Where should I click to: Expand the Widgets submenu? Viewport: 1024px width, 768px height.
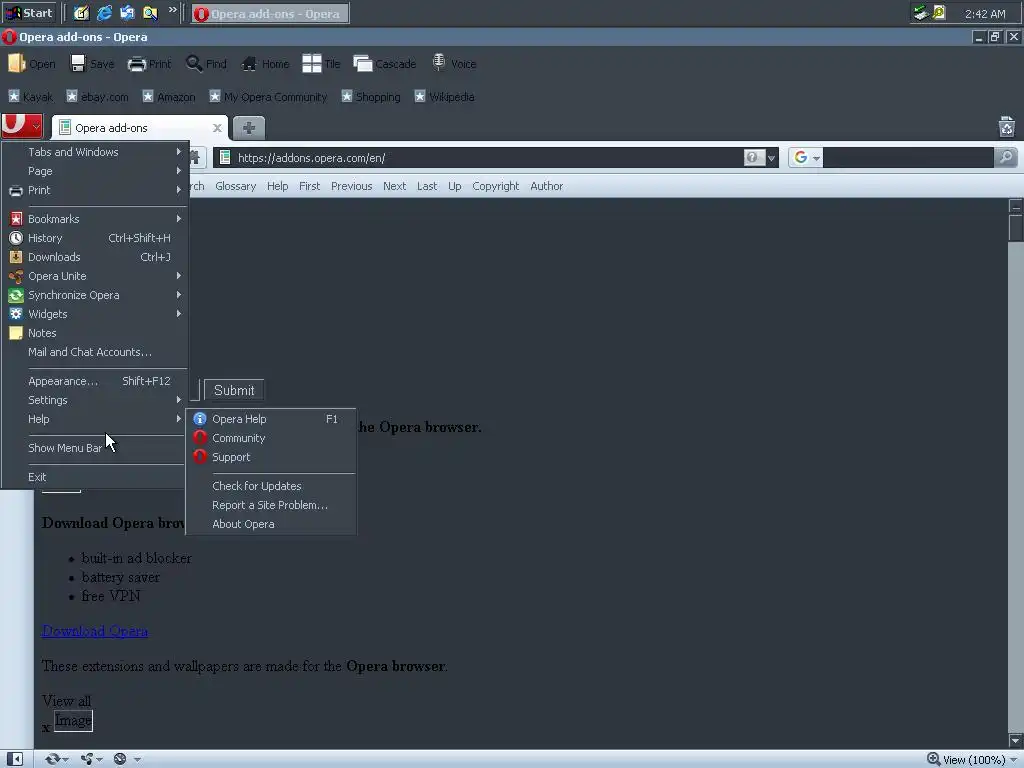(95, 313)
